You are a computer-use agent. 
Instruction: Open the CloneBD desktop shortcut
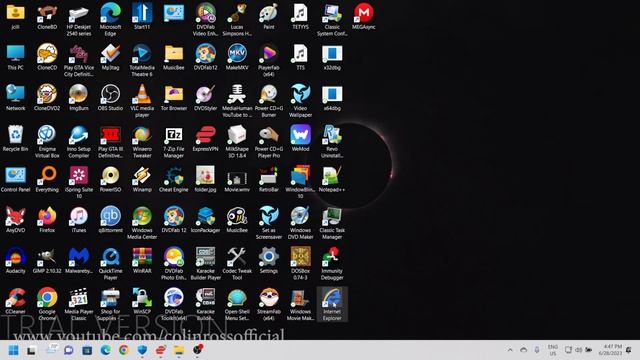(47, 17)
